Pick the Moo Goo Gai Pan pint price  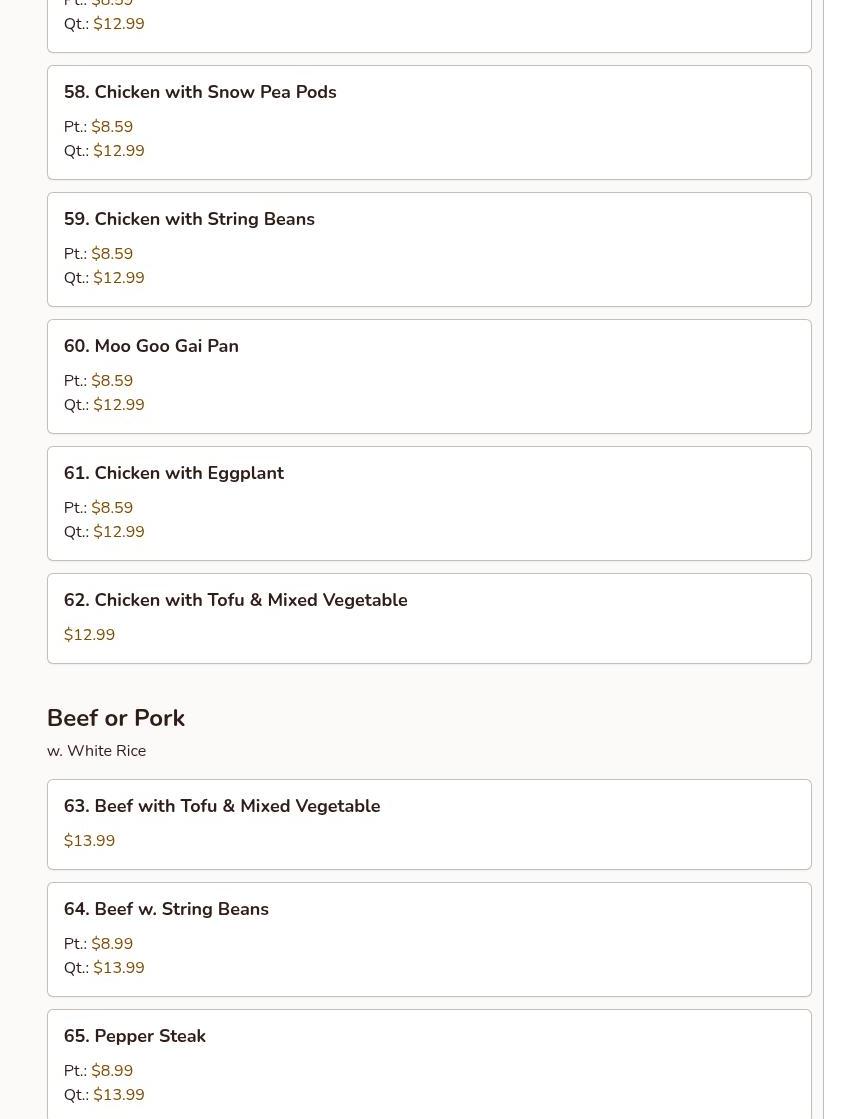[112, 381]
